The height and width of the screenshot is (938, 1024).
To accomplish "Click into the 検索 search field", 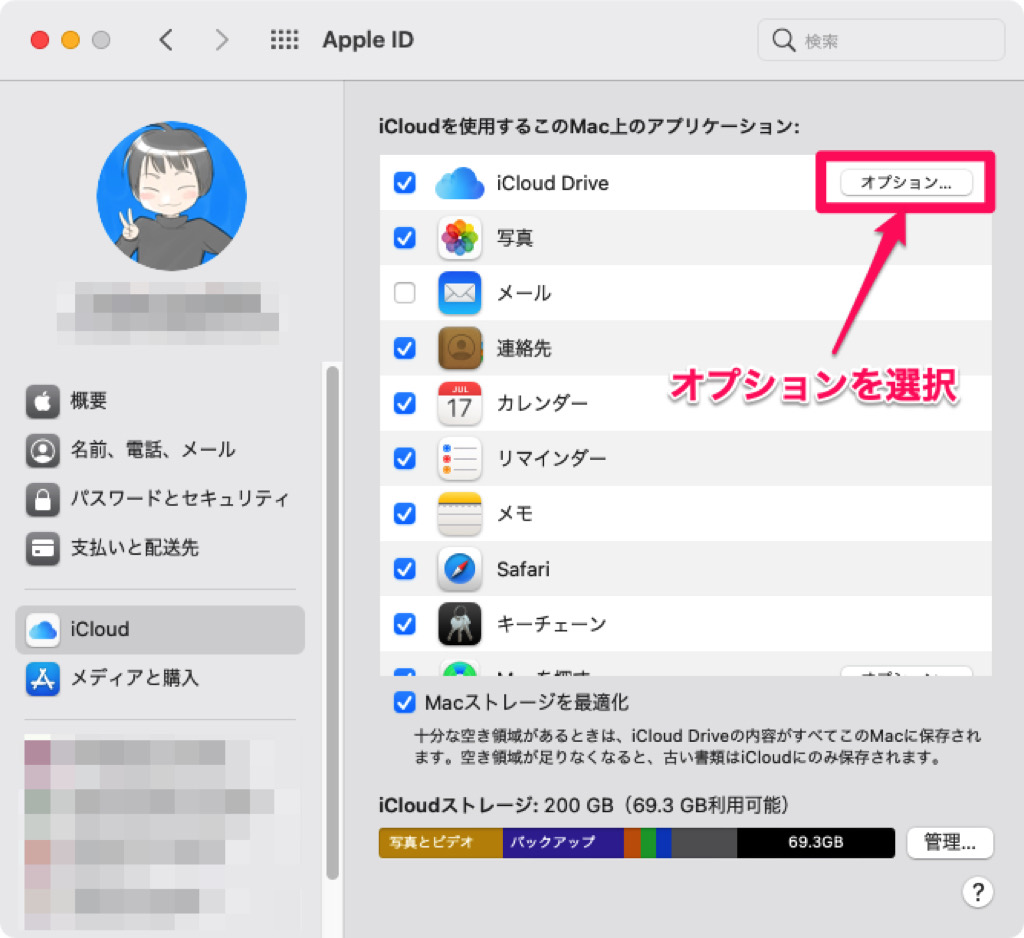I will coord(880,40).
